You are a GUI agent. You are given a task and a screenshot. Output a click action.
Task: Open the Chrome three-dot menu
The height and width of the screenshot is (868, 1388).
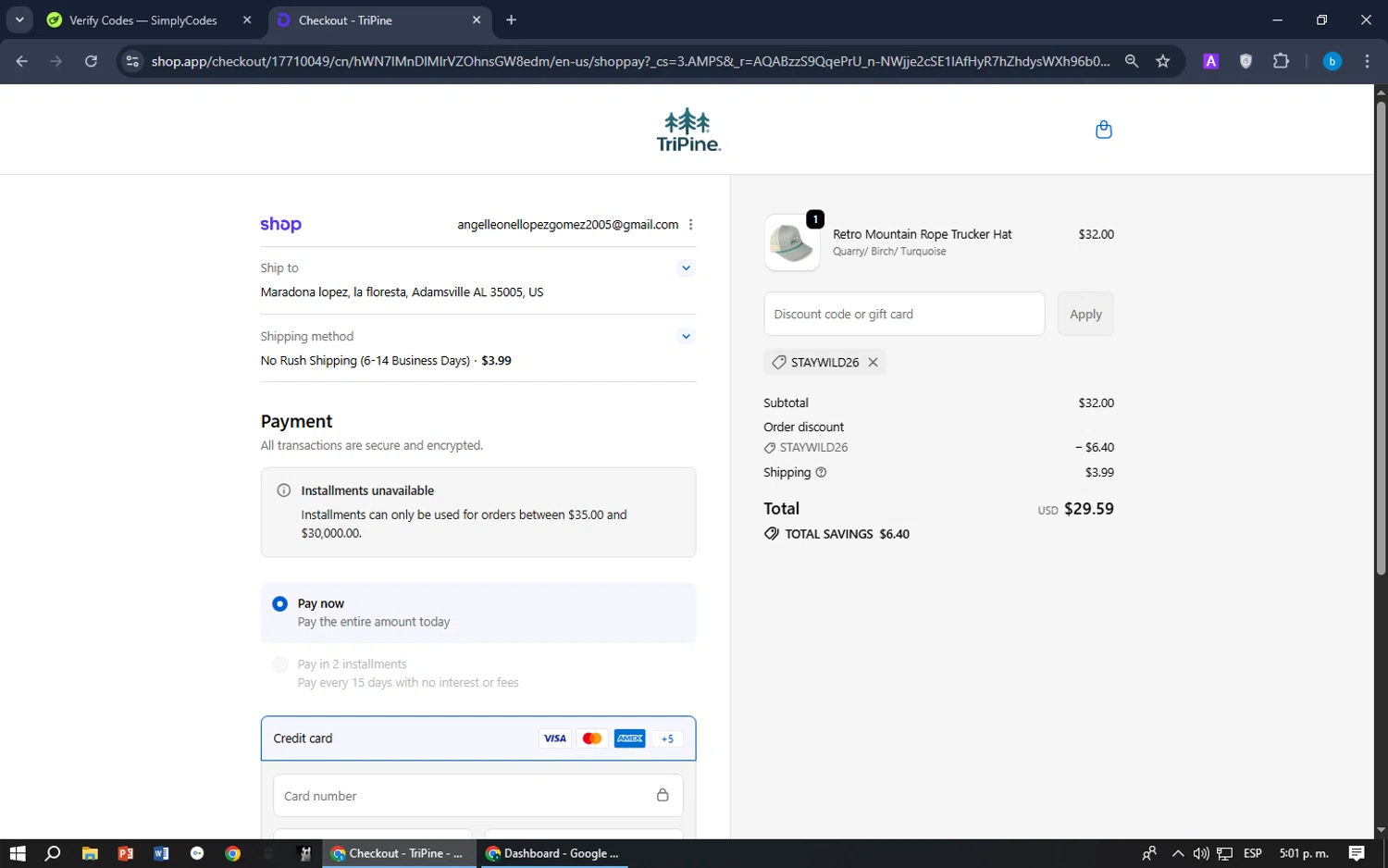pyautogui.click(x=1367, y=61)
